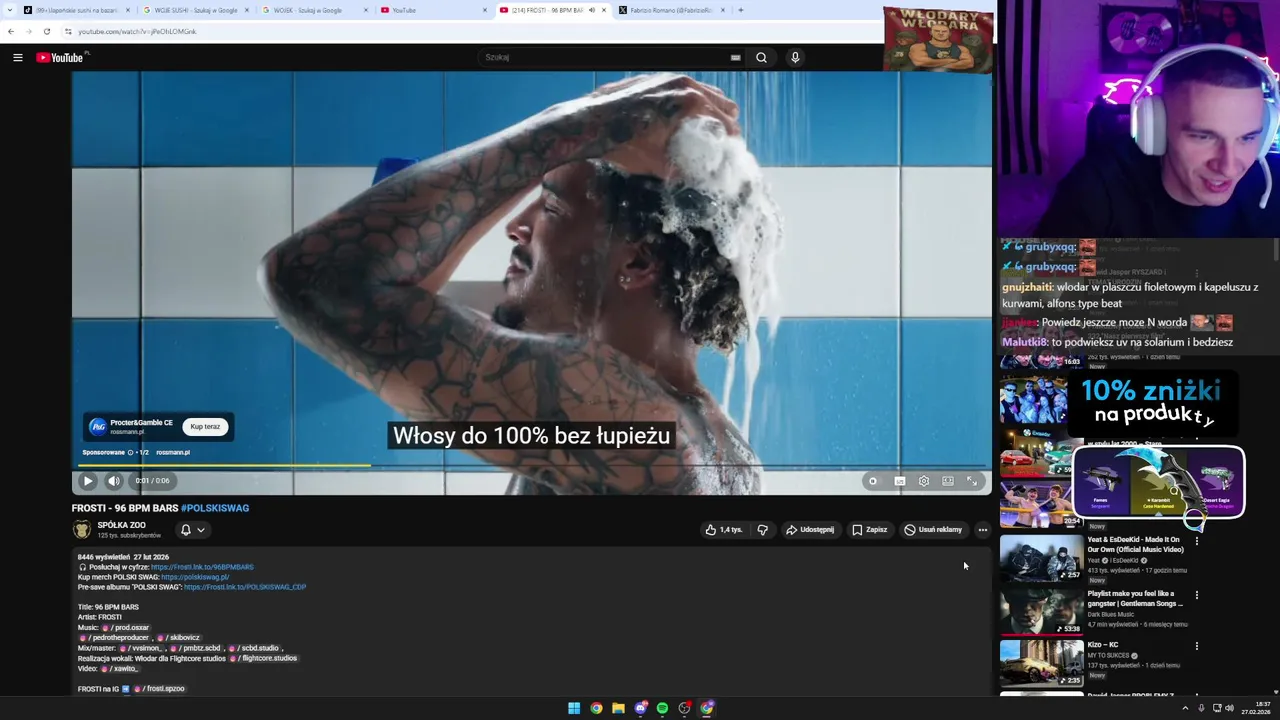Viewport: 1280px width, 720px height.
Task: Switch to WOJEK Google search tab
Action: click(x=314, y=10)
